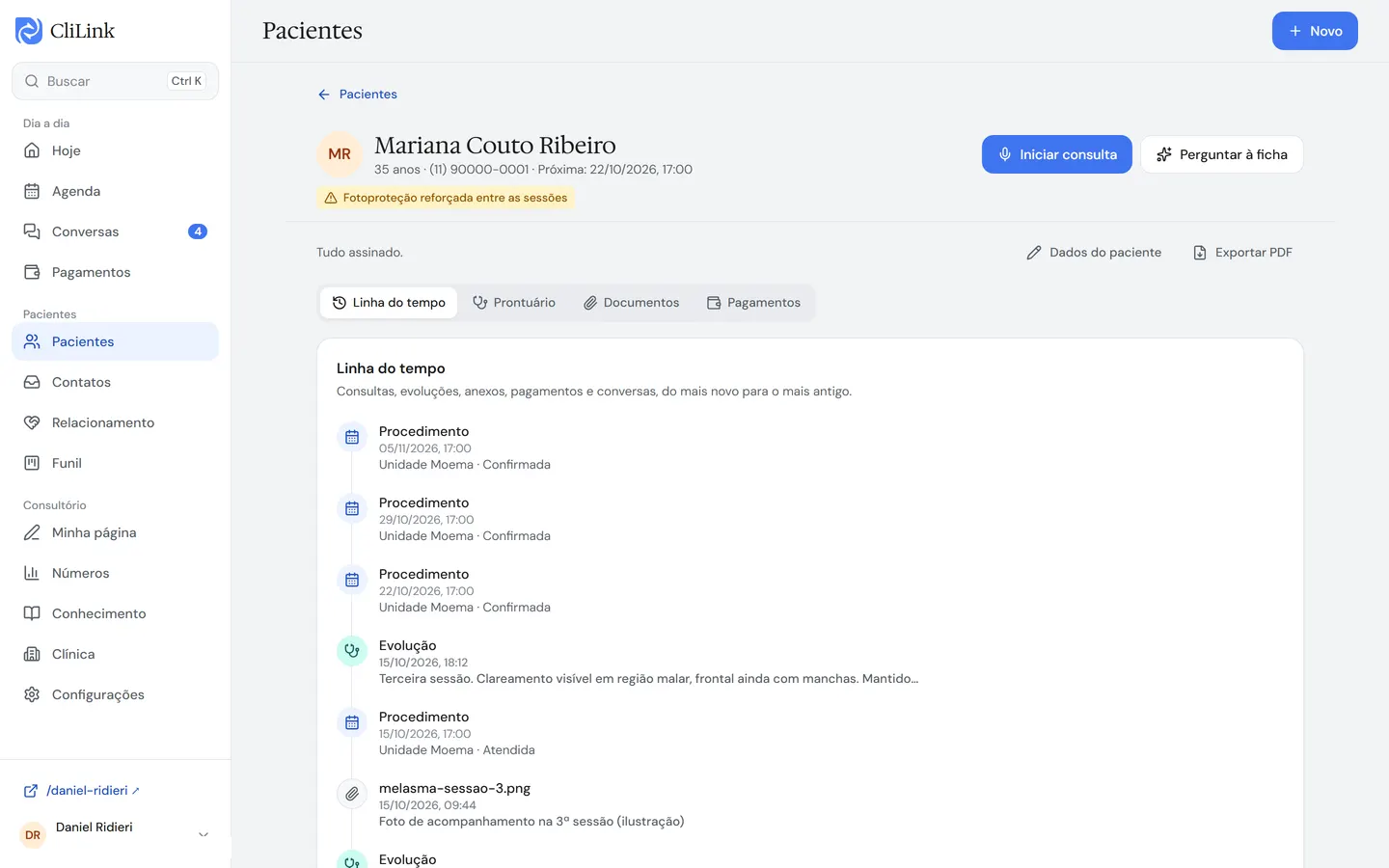Image resolution: width=1389 pixels, height=868 pixels.
Task: Open the 15/10/2026 Atendida Procedimento entry
Action: (x=457, y=733)
